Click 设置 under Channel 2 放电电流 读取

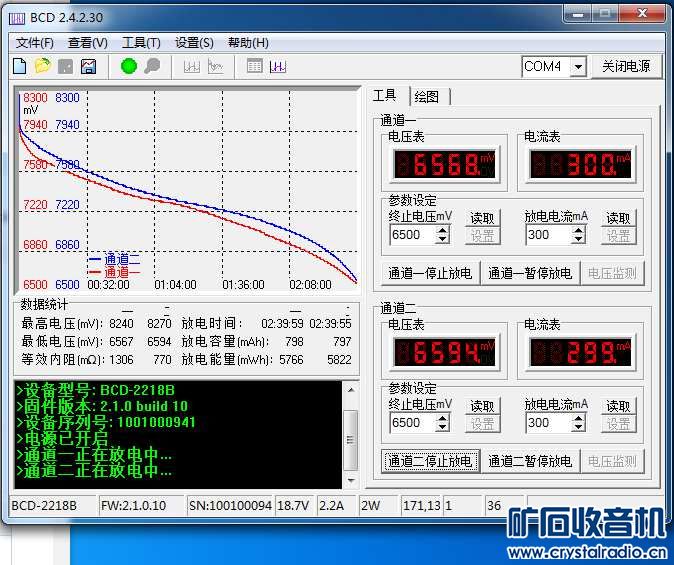click(618, 424)
